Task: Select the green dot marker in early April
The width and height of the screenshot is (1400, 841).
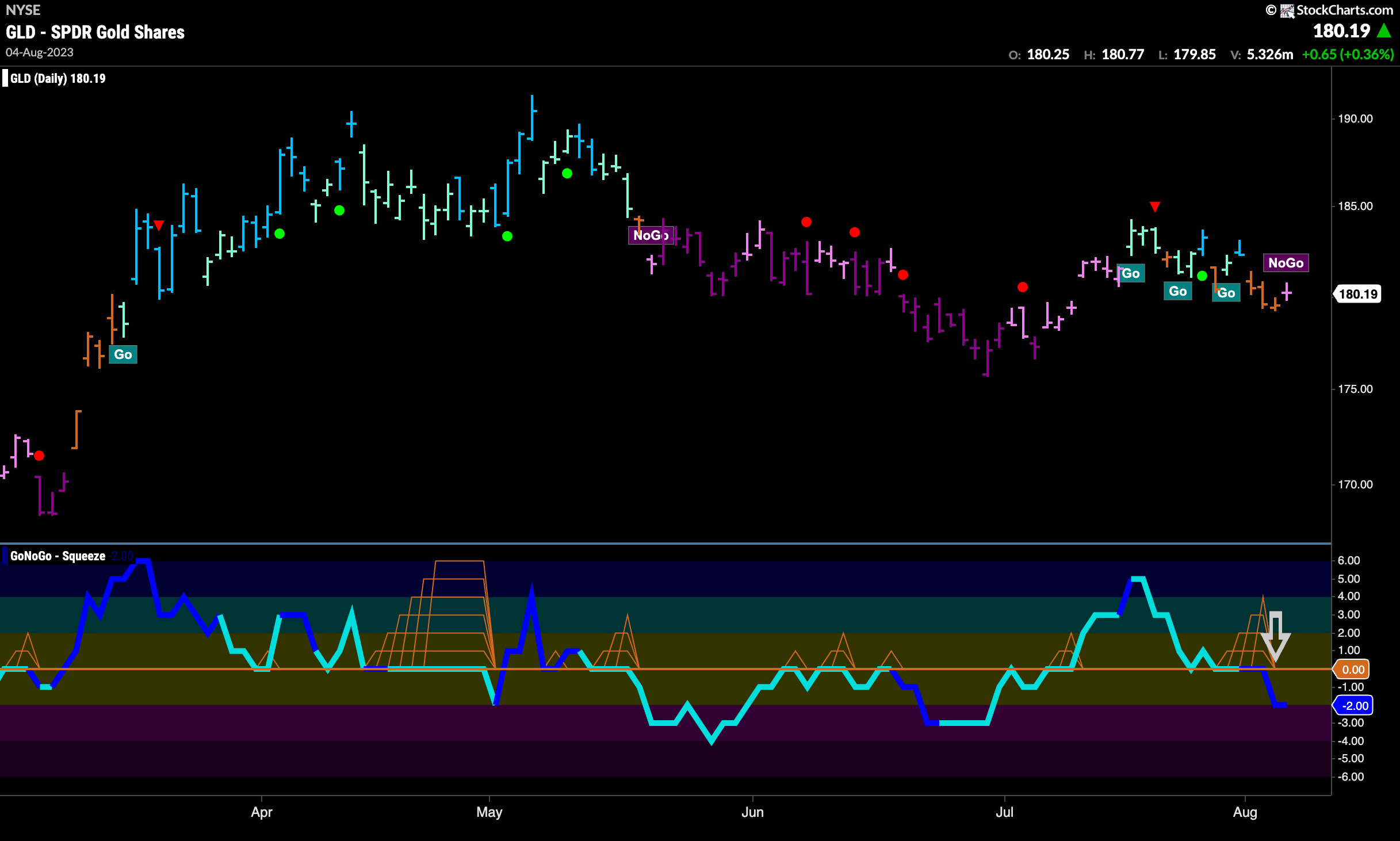Action: coord(280,234)
